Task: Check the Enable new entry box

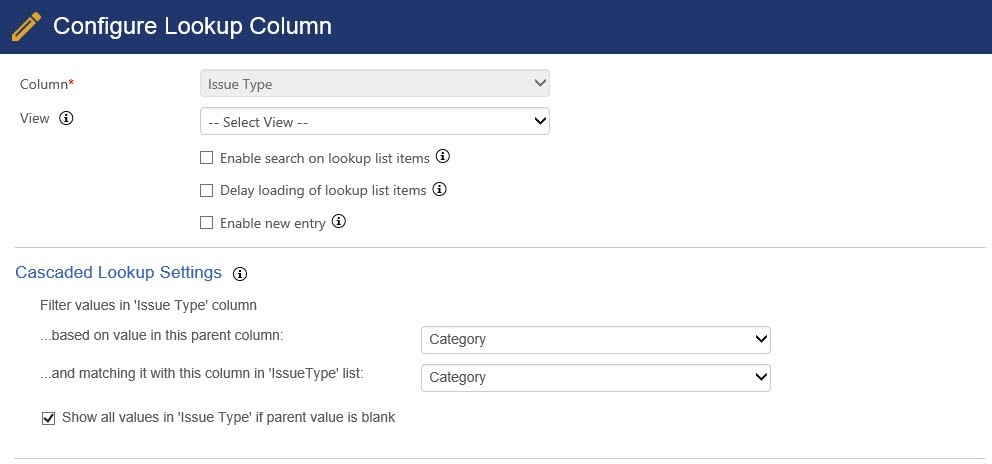Action: pyautogui.click(x=206, y=223)
